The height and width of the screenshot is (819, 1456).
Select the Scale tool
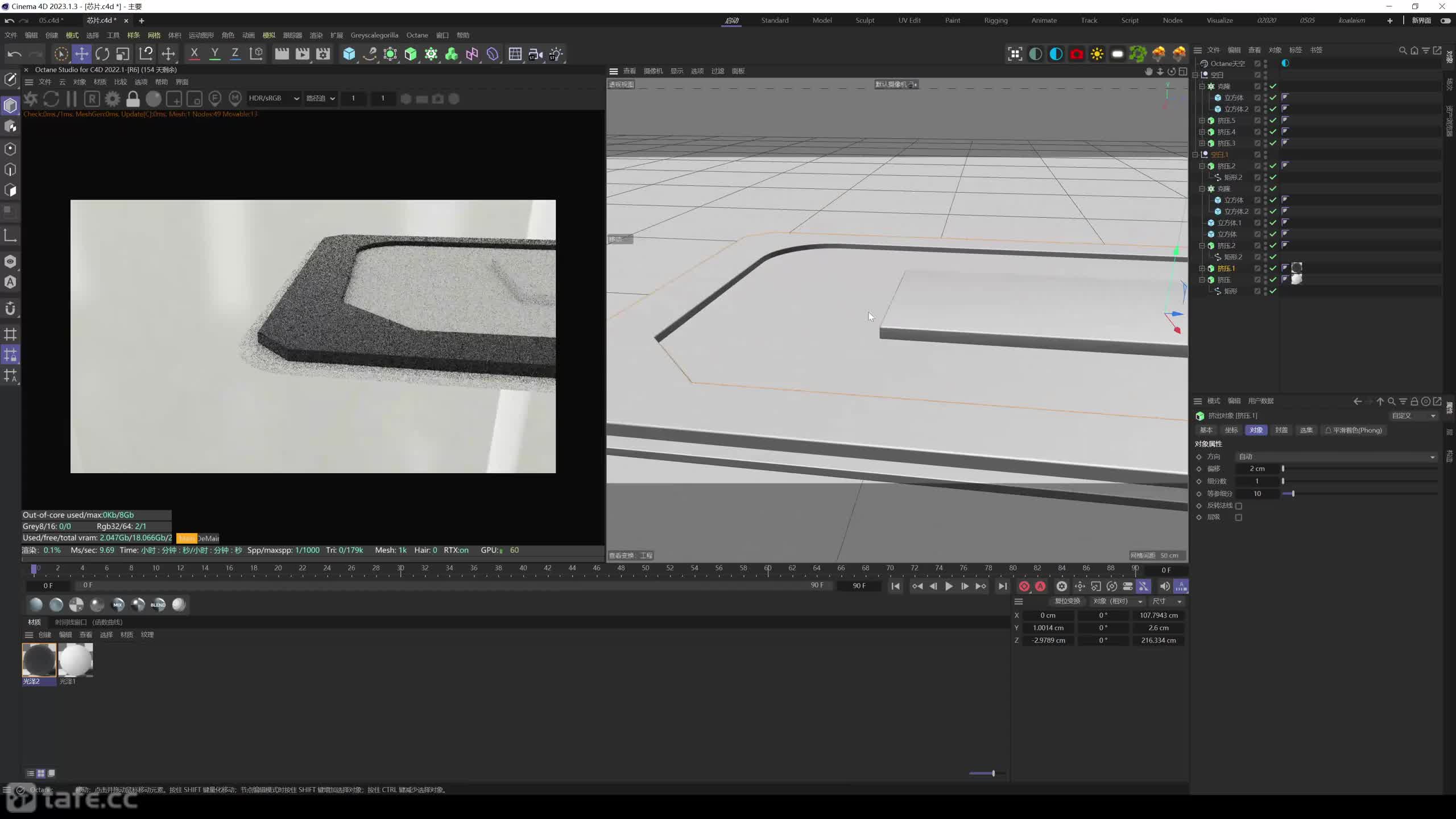click(123, 54)
